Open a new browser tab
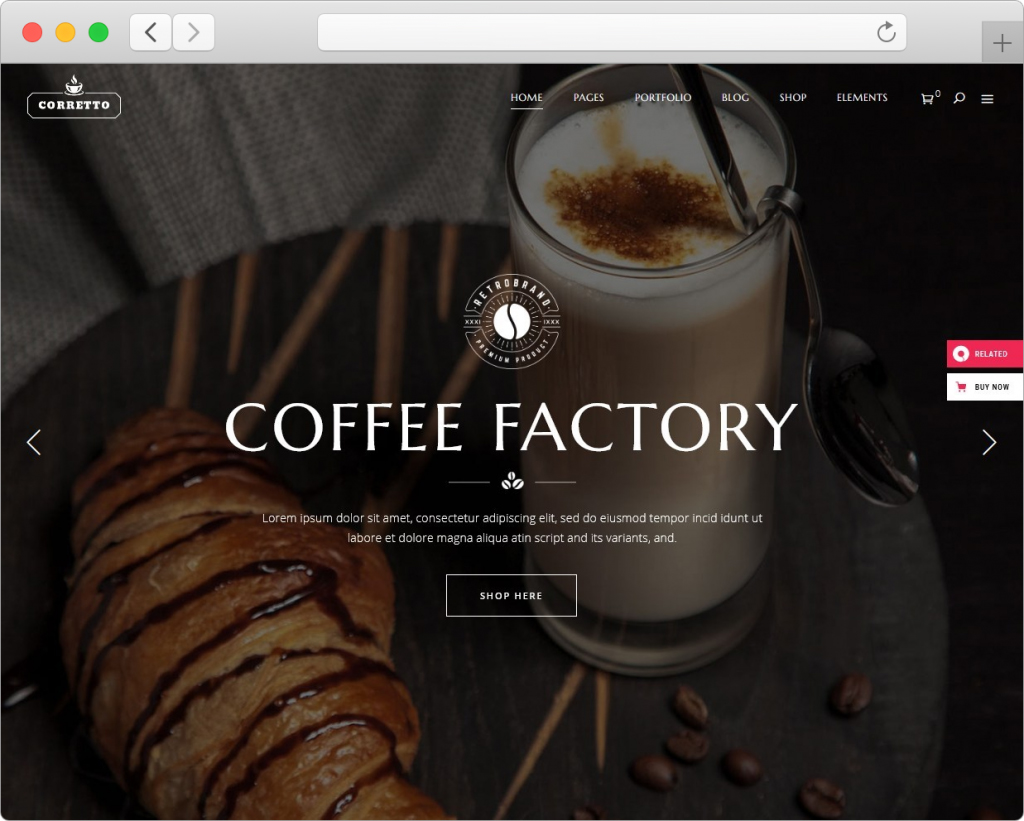 pos(1002,43)
